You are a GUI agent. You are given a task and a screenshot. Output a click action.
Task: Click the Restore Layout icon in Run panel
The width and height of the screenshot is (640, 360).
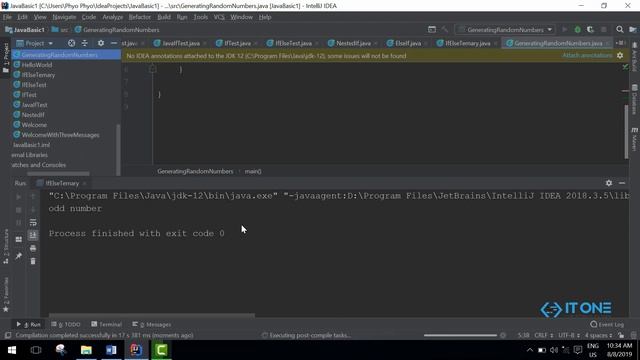click(19, 239)
